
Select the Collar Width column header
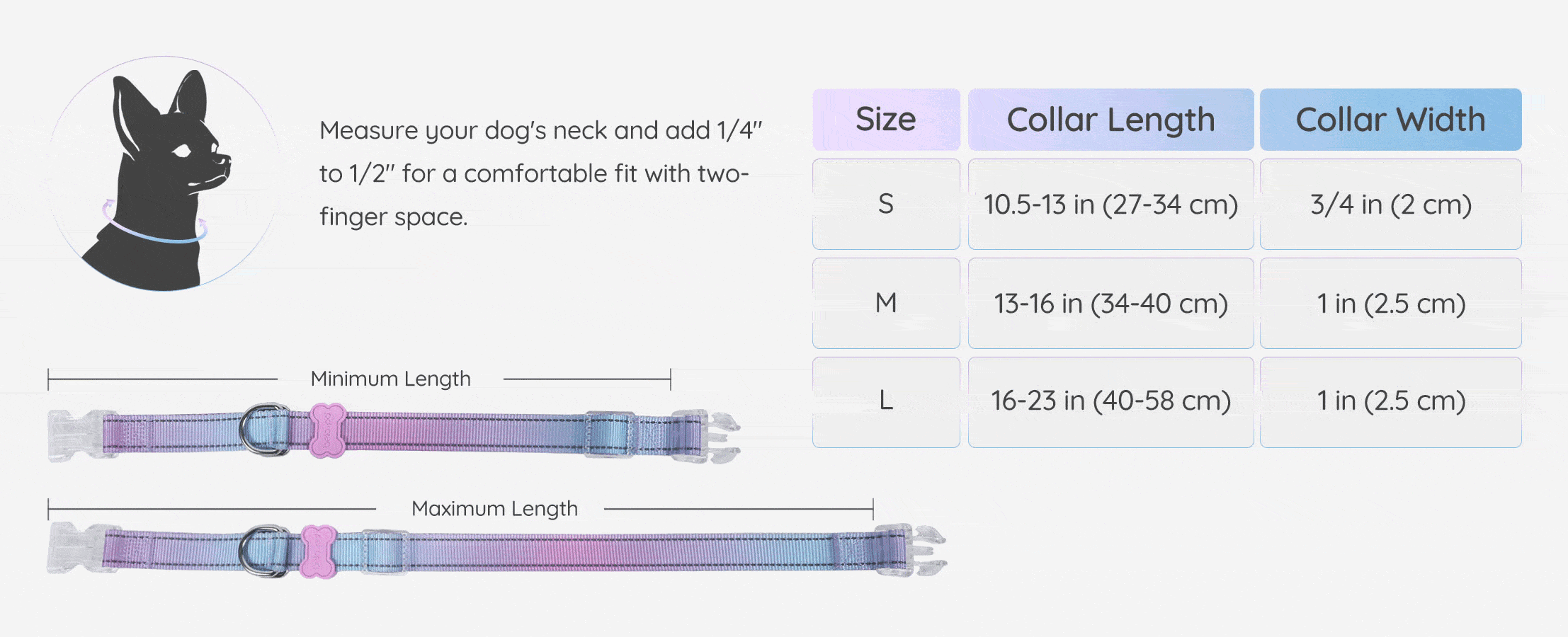coord(1390,120)
